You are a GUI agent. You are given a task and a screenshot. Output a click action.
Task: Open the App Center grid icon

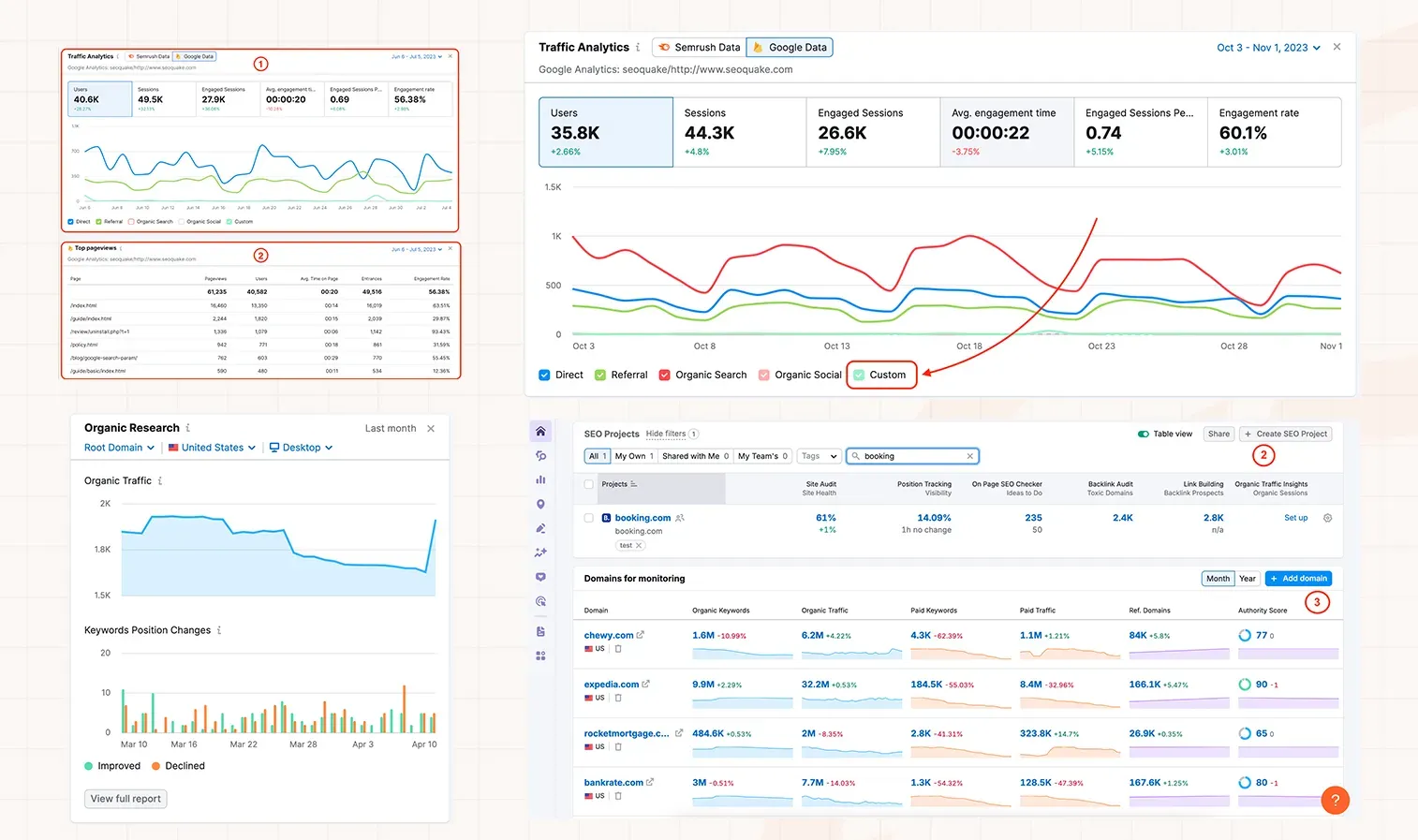(x=540, y=656)
